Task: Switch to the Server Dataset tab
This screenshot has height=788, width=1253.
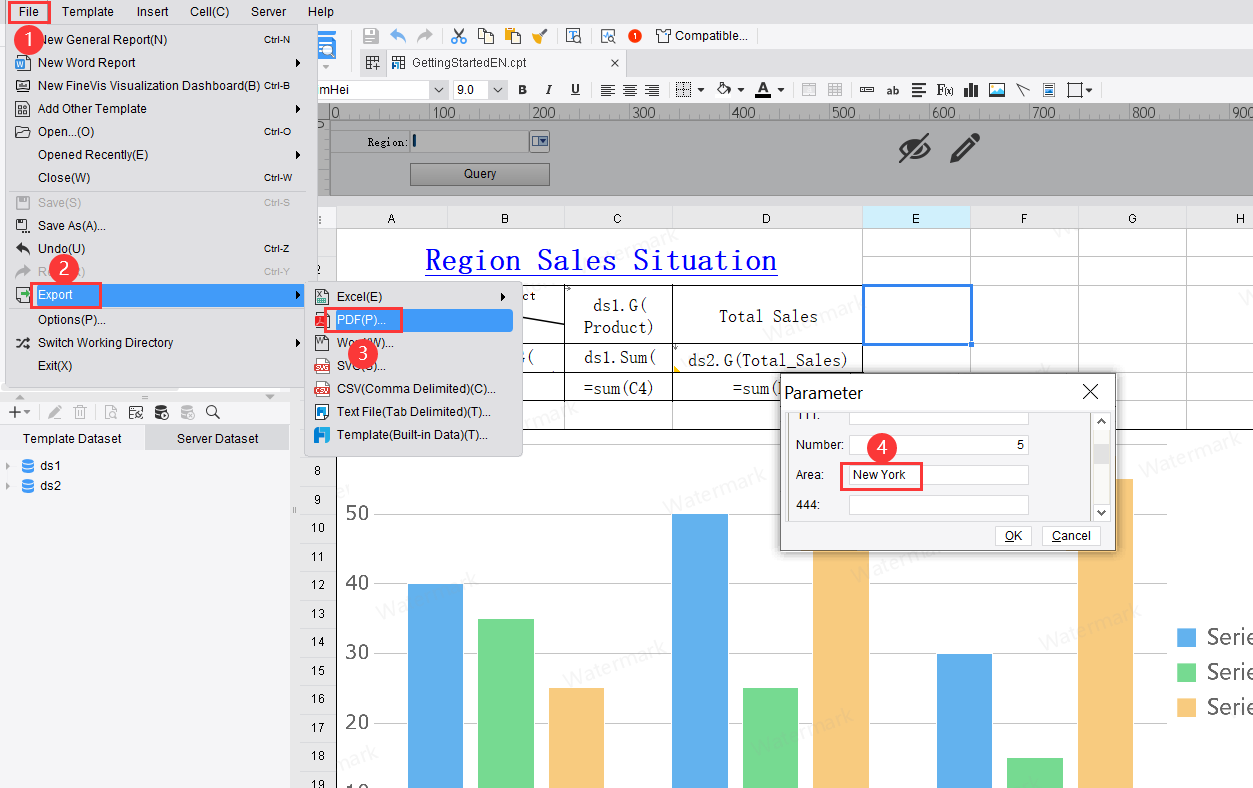Action: [216, 438]
